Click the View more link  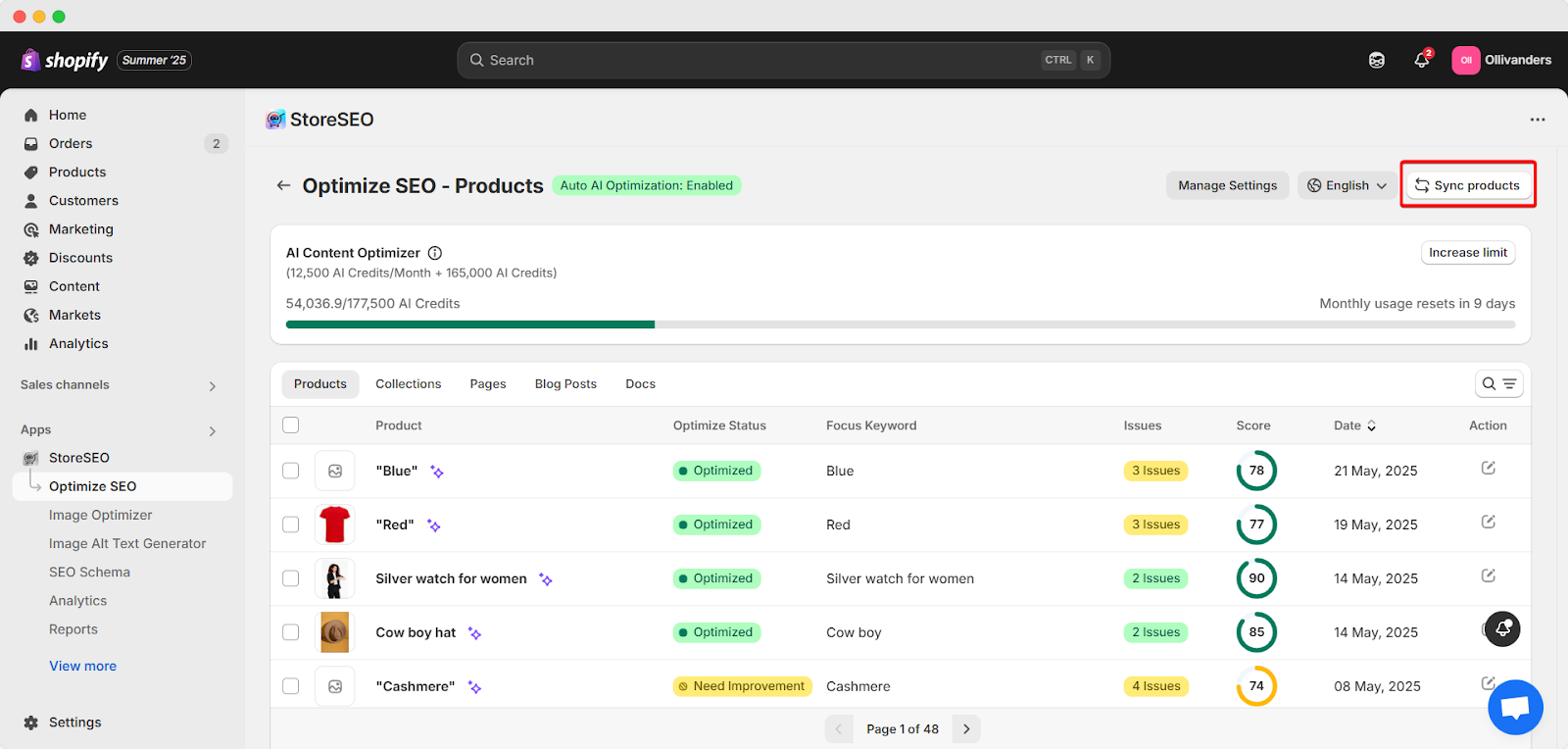pyautogui.click(x=83, y=666)
